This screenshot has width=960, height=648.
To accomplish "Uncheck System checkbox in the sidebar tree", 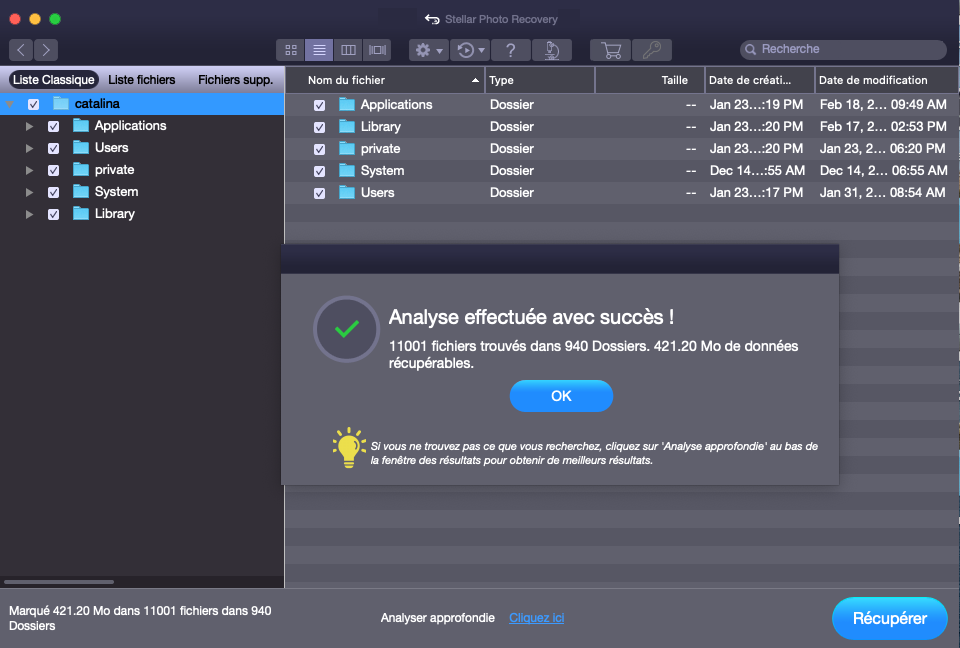I will 53,192.
